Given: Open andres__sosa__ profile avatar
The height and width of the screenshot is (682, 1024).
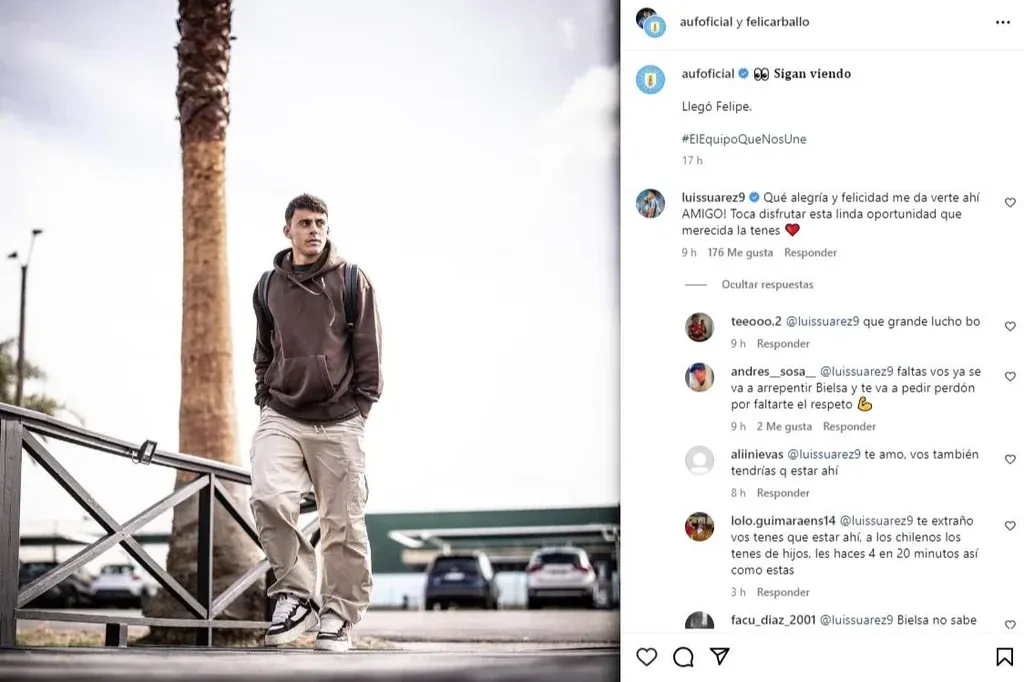Looking at the screenshot, I should [x=699, y=377].
